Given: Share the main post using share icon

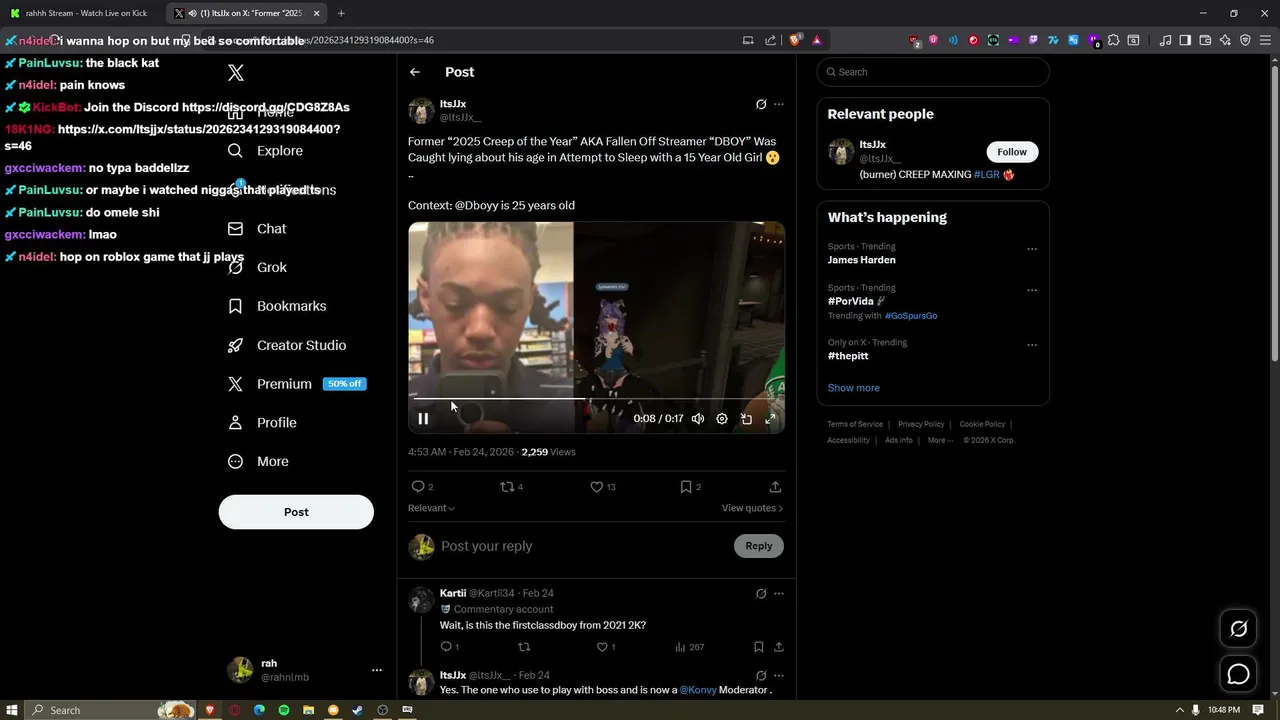Looking at the screenshot, I should coord(775,487).
